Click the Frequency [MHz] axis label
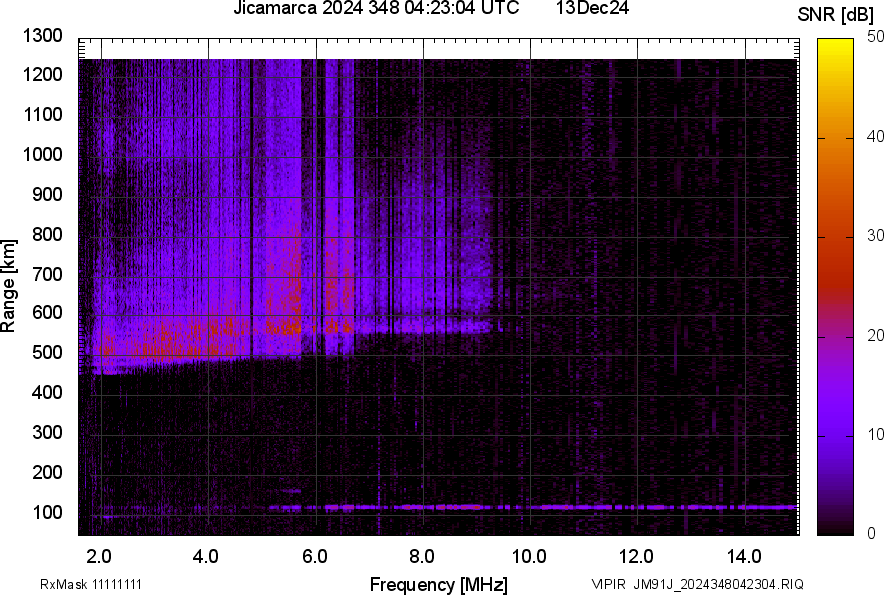 (x=438, y=583)
